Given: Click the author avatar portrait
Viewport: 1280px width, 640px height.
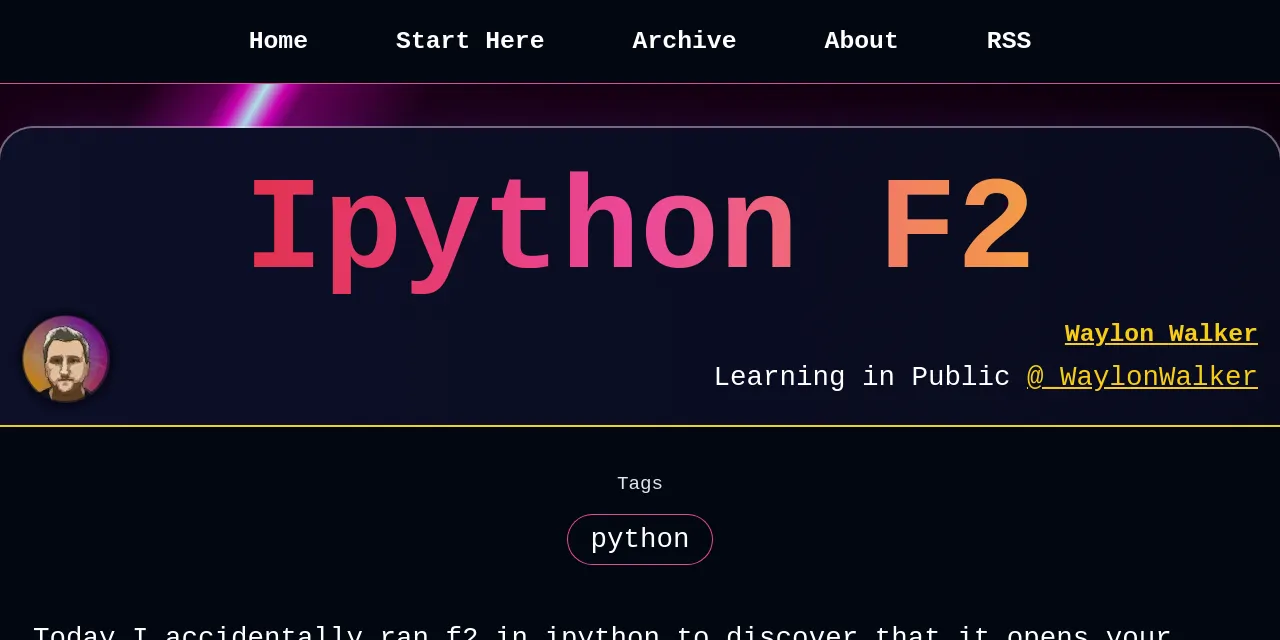Looking at the screenshot, I should 66,358.
